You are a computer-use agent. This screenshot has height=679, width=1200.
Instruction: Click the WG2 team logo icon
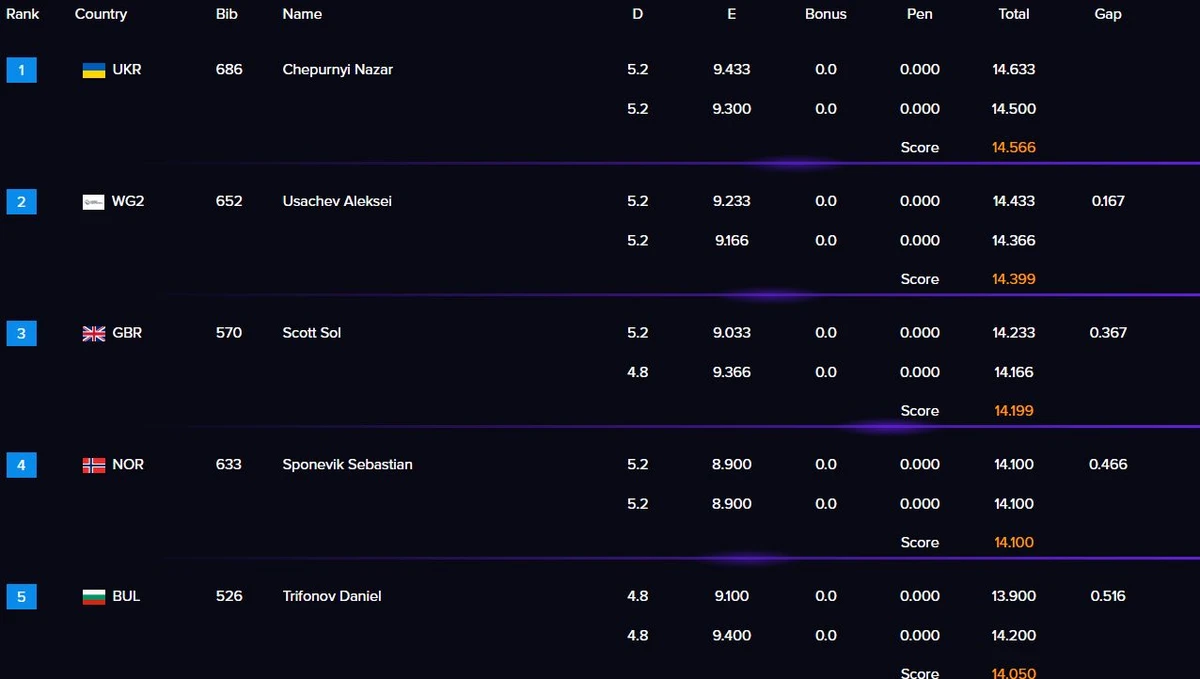[x=94, y=202]
